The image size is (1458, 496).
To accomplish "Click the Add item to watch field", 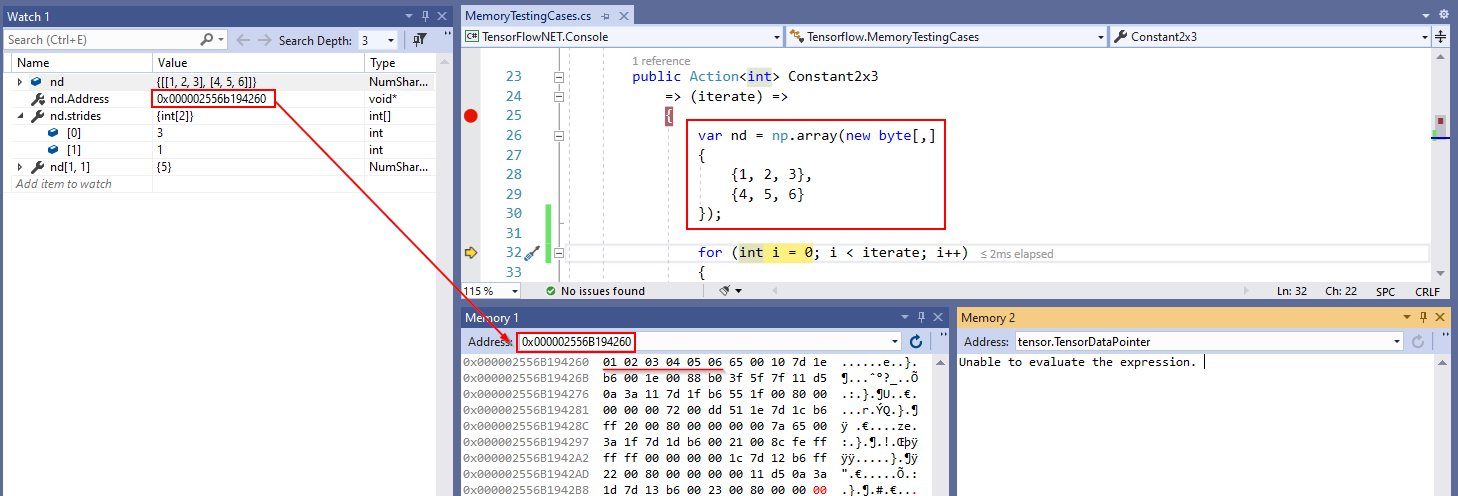I will coord(64,184).
